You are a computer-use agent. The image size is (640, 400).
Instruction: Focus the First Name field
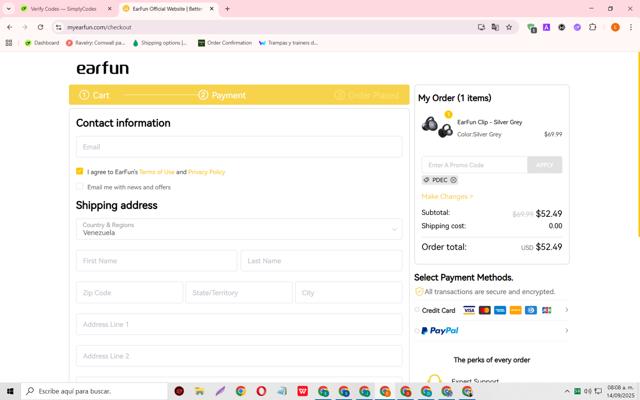pyautogui.click(x=156, y=261)
